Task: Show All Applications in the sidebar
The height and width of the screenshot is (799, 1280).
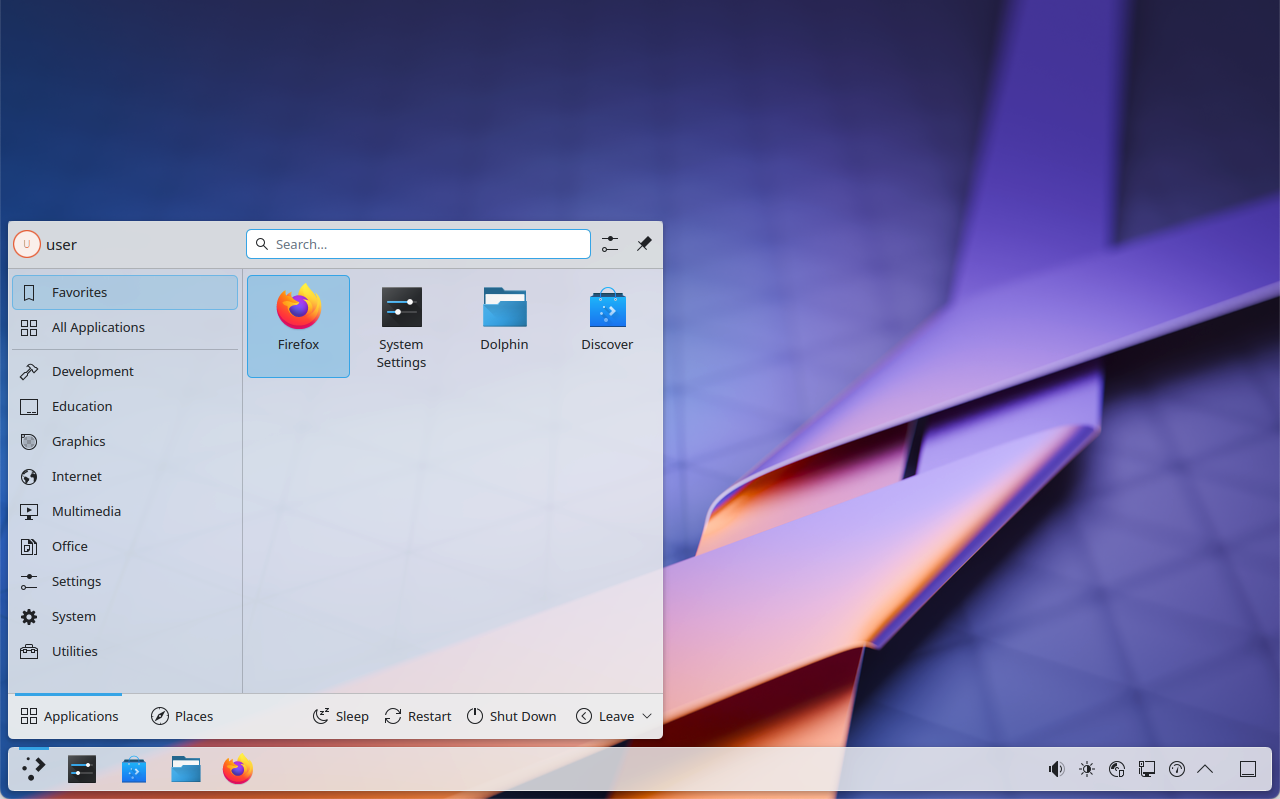Action: pos(98,327)
